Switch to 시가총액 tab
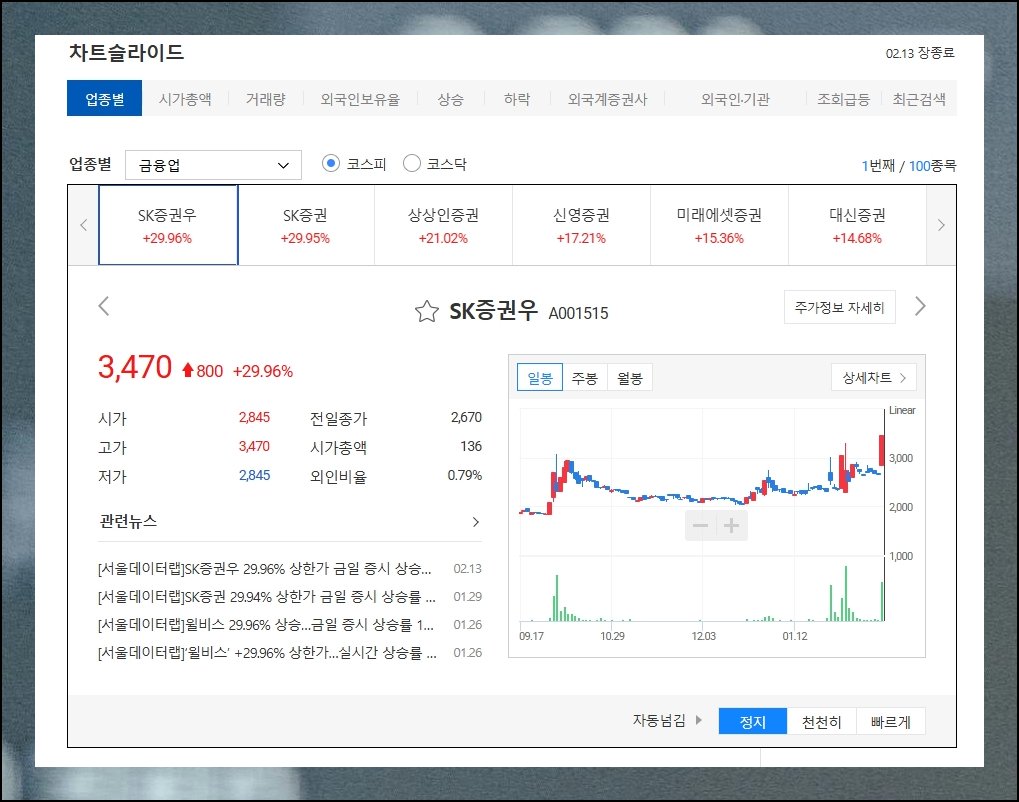This screenshot has height=802, width=1019. pyautogui.click(x=185, y=99)
